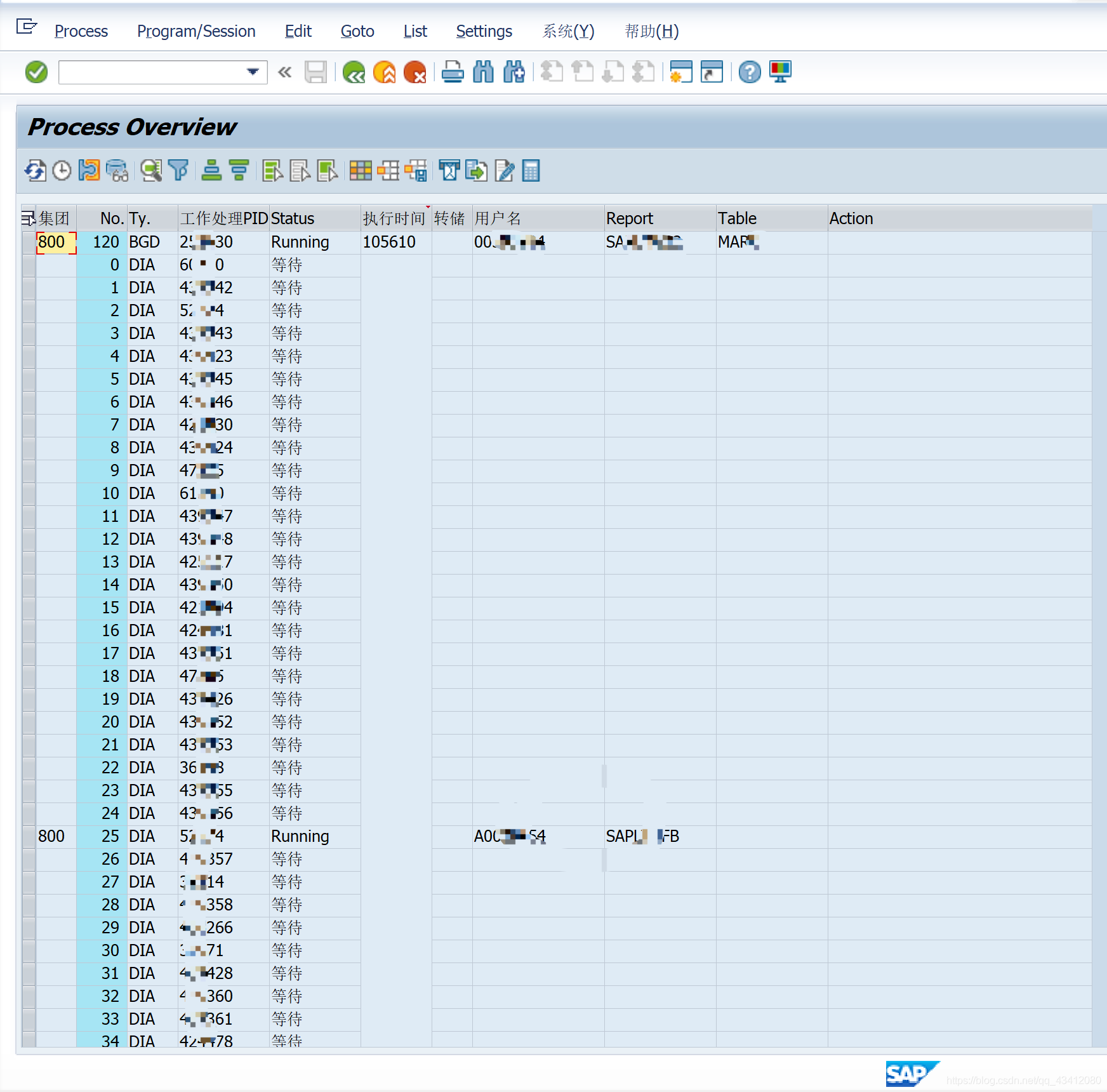Select the row marker for process 26
Image resolution: width=1107 pixels, height=1092 pixels.
pyautogui.click(x=29, y=859)
